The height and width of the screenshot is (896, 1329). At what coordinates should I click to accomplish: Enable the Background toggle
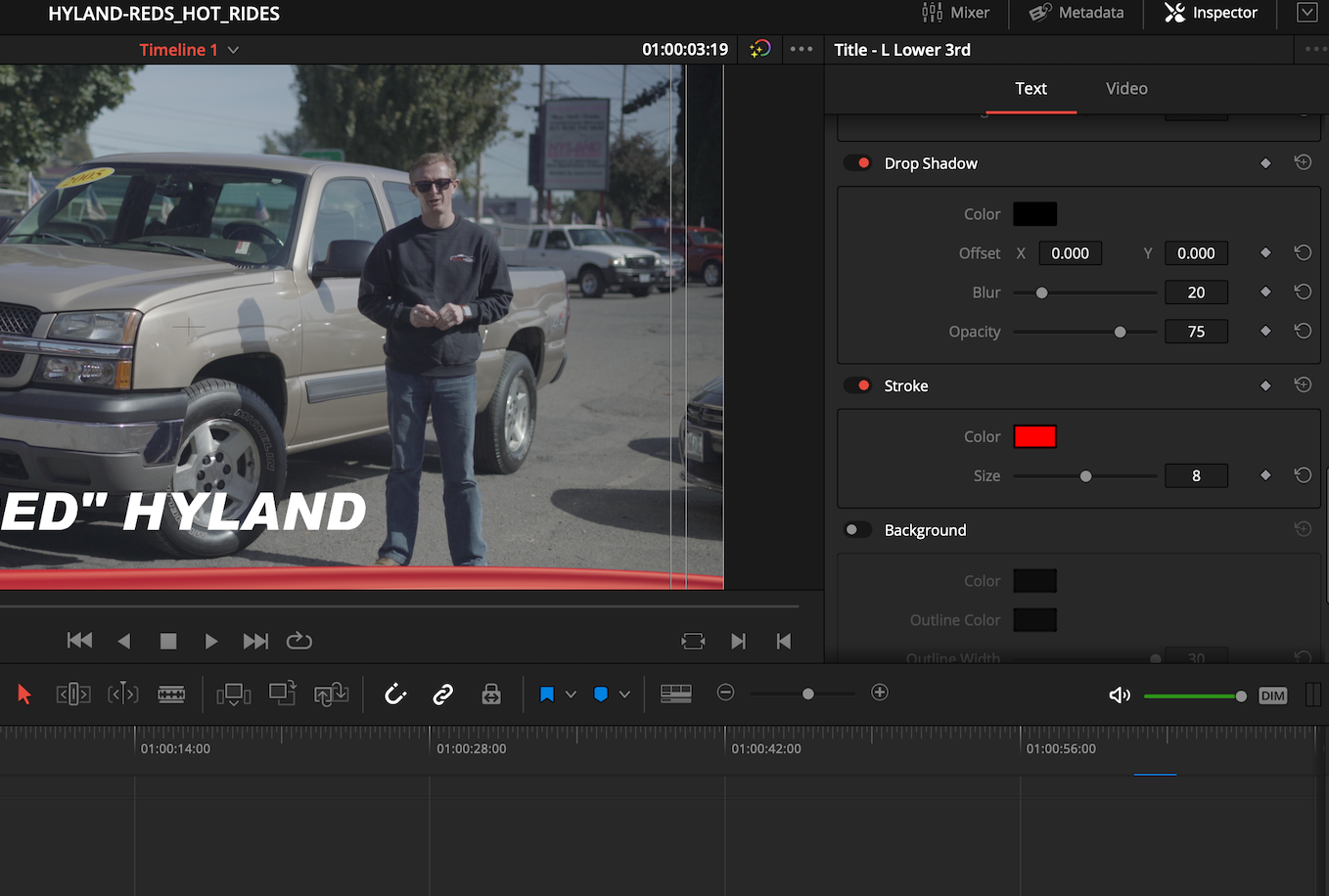click(858, 530)
